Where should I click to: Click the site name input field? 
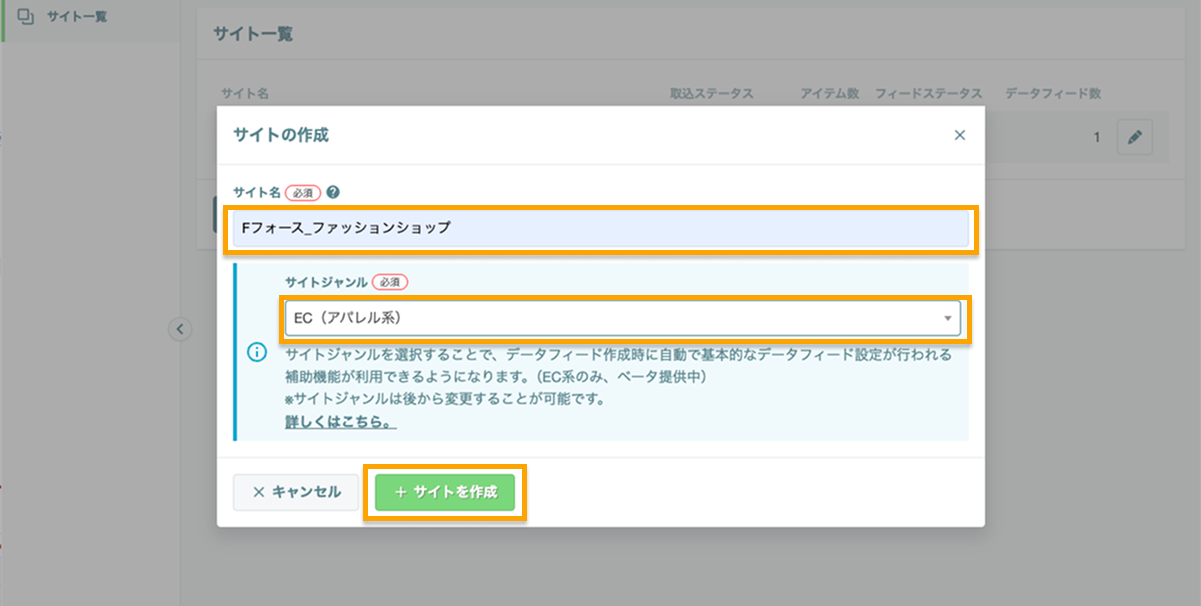click(x=600, y=228)
